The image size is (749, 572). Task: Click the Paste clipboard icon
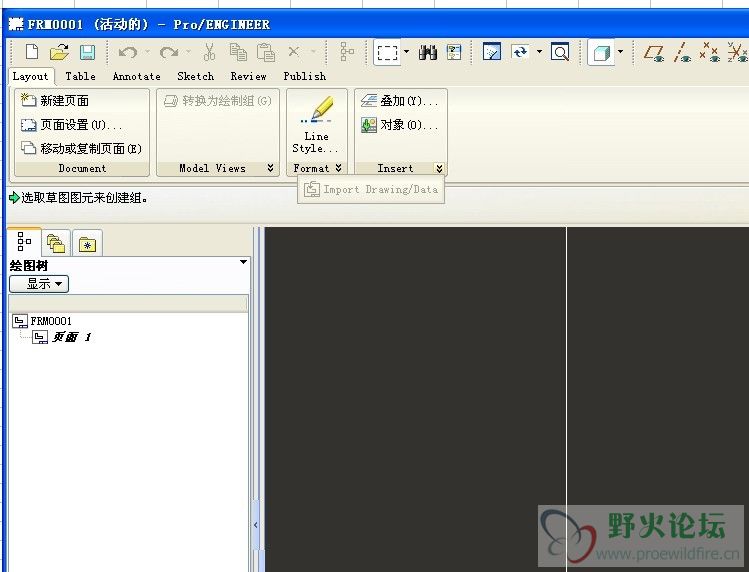pyautogui.click(x=266, y=52)
